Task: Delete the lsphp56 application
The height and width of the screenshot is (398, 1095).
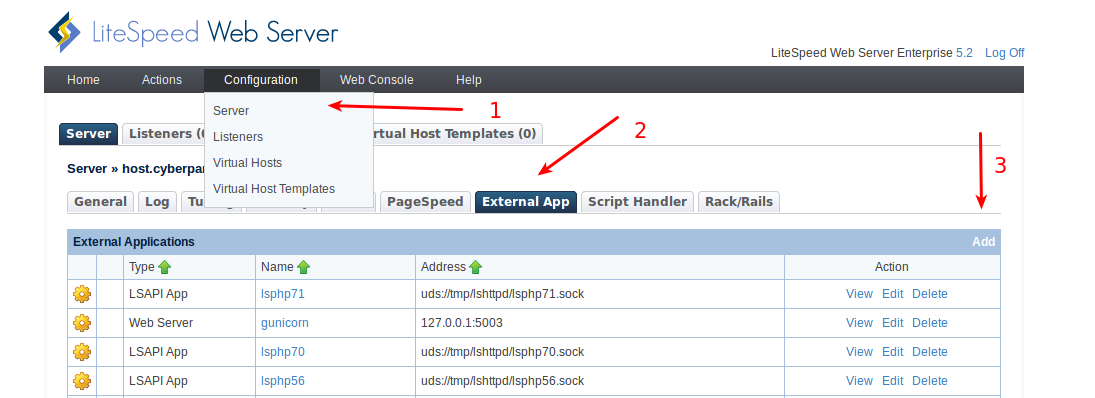Action: pyautogui.click(x=929, y=381)
